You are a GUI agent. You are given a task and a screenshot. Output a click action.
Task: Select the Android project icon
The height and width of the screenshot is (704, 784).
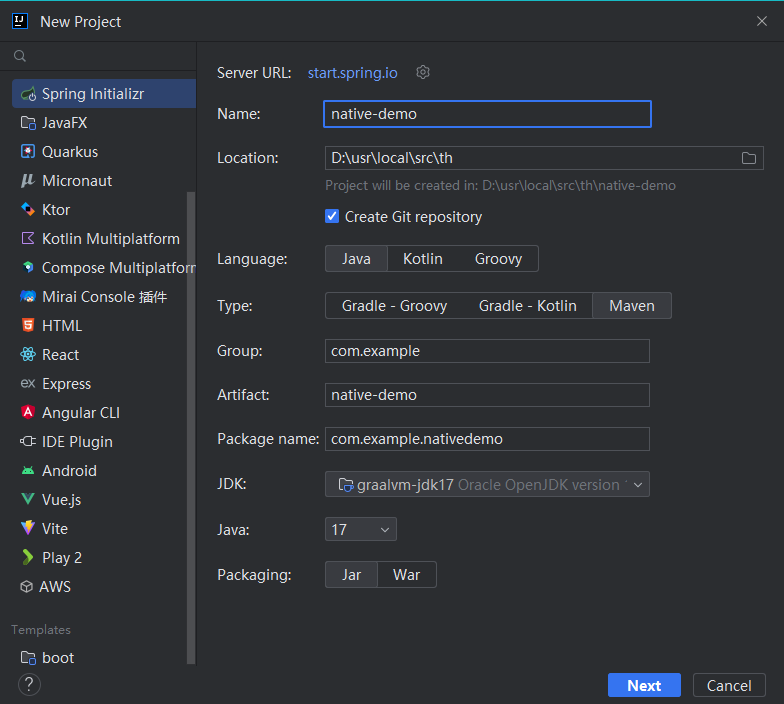tap(28, 470)
